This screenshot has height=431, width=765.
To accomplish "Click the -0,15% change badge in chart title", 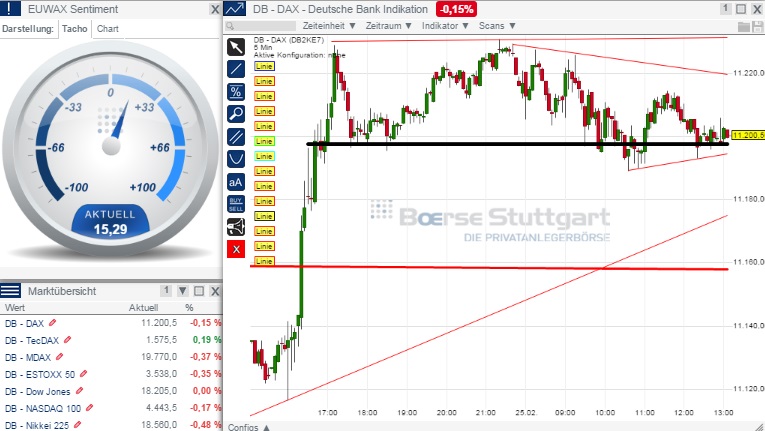I will point(457,9).
